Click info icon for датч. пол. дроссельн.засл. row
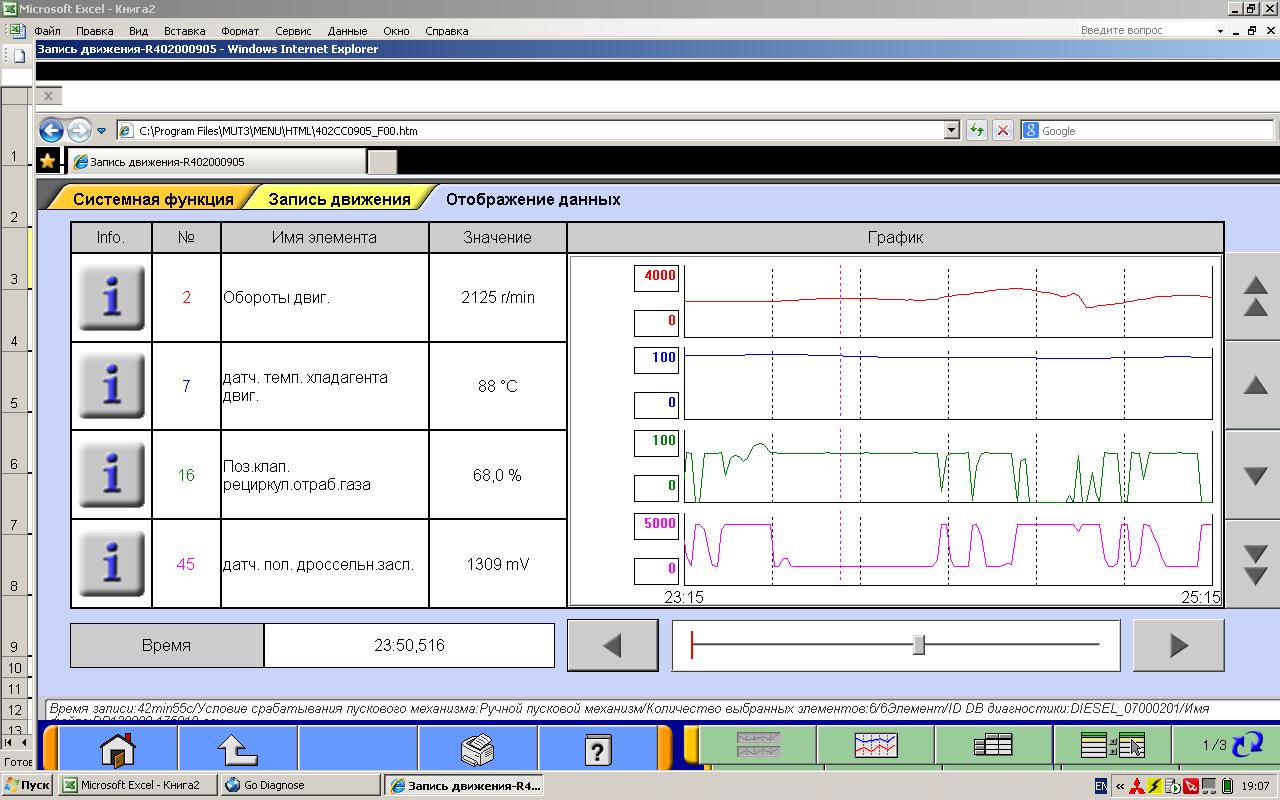Image resolution: width=1280 pixels, height=800 pixels. 111,564
